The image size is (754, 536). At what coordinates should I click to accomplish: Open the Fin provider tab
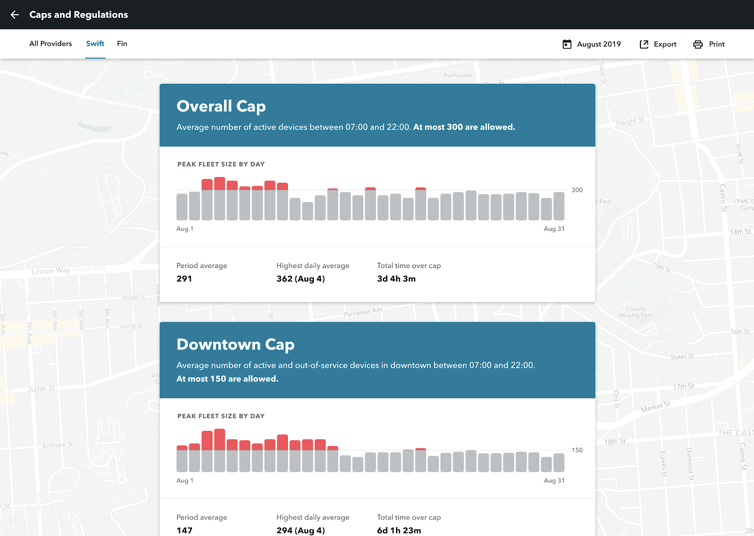click(x=122, y=44)
